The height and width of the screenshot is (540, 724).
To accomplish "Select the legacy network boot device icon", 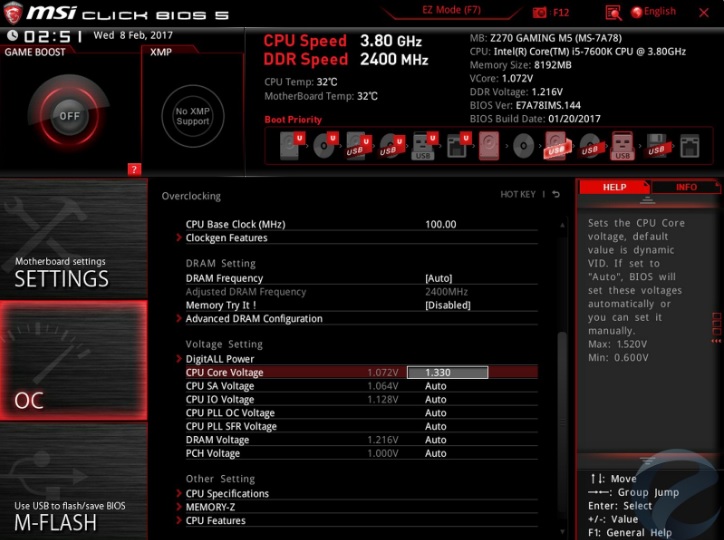I will coord(689,146).
